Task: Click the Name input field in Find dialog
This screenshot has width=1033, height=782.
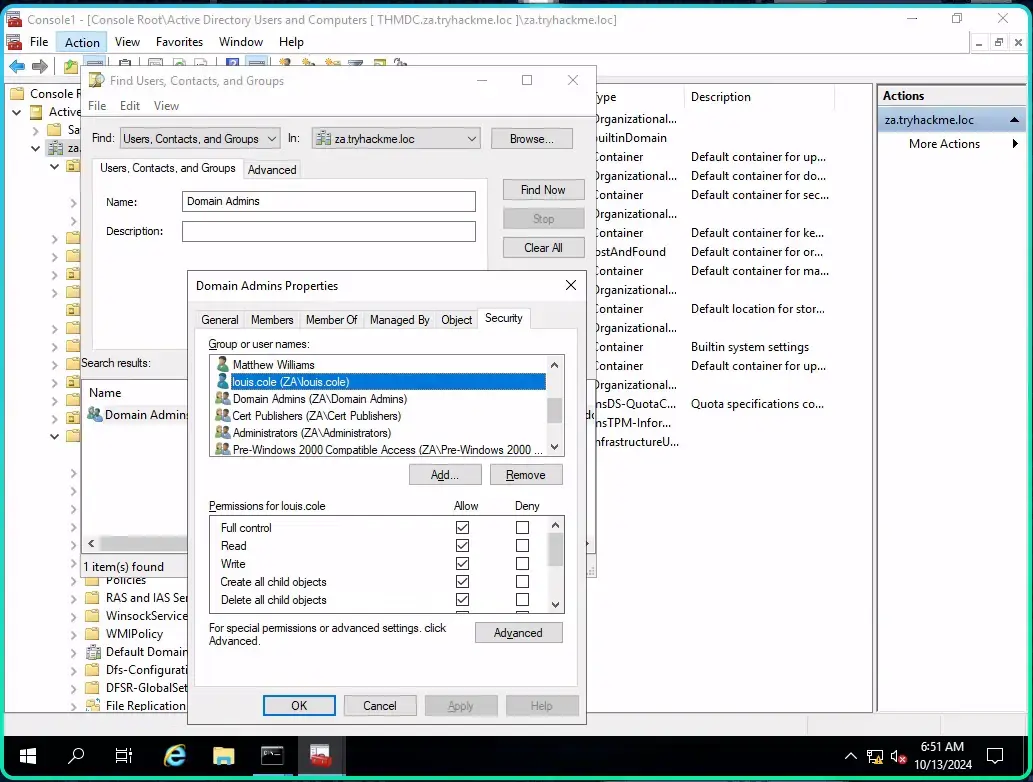Action: coord(329,202)
